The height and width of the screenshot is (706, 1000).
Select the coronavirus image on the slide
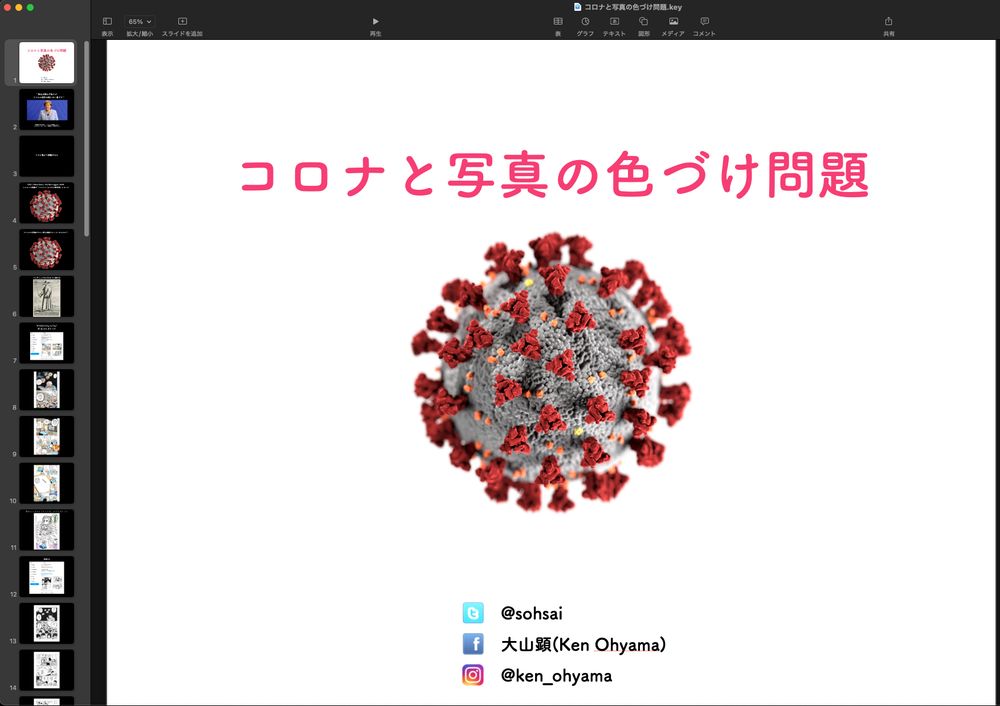click(x=551, y=372)
